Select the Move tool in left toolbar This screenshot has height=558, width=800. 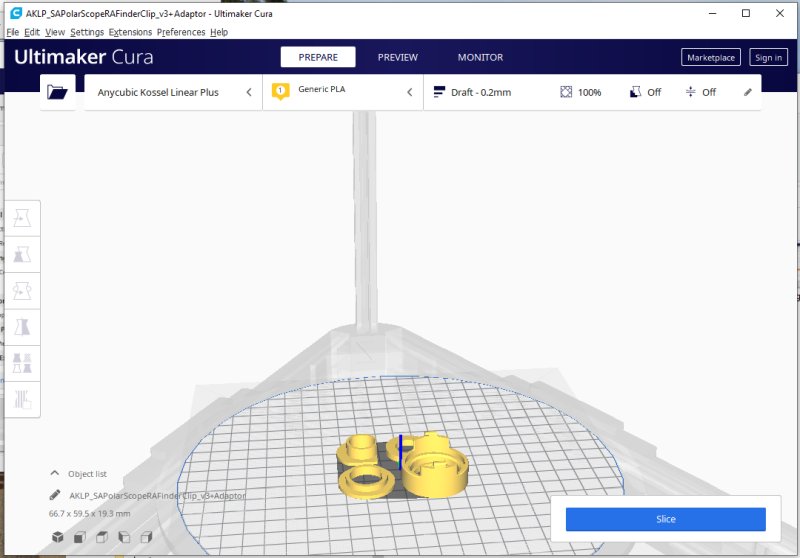pyautogui.click(x=22, y=218)
